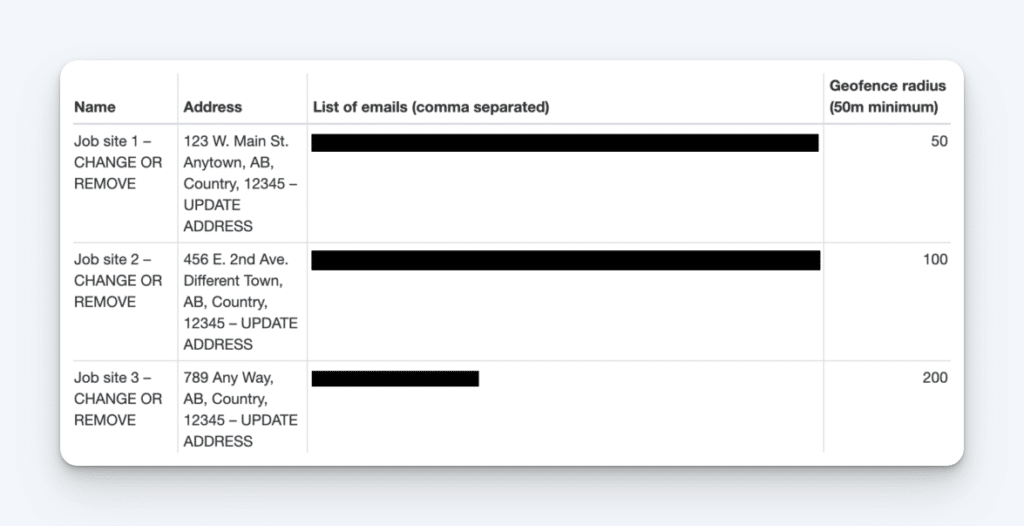Select the geofence radius value 200
This screenshot has width=1024, height=526.
[935, 378]
